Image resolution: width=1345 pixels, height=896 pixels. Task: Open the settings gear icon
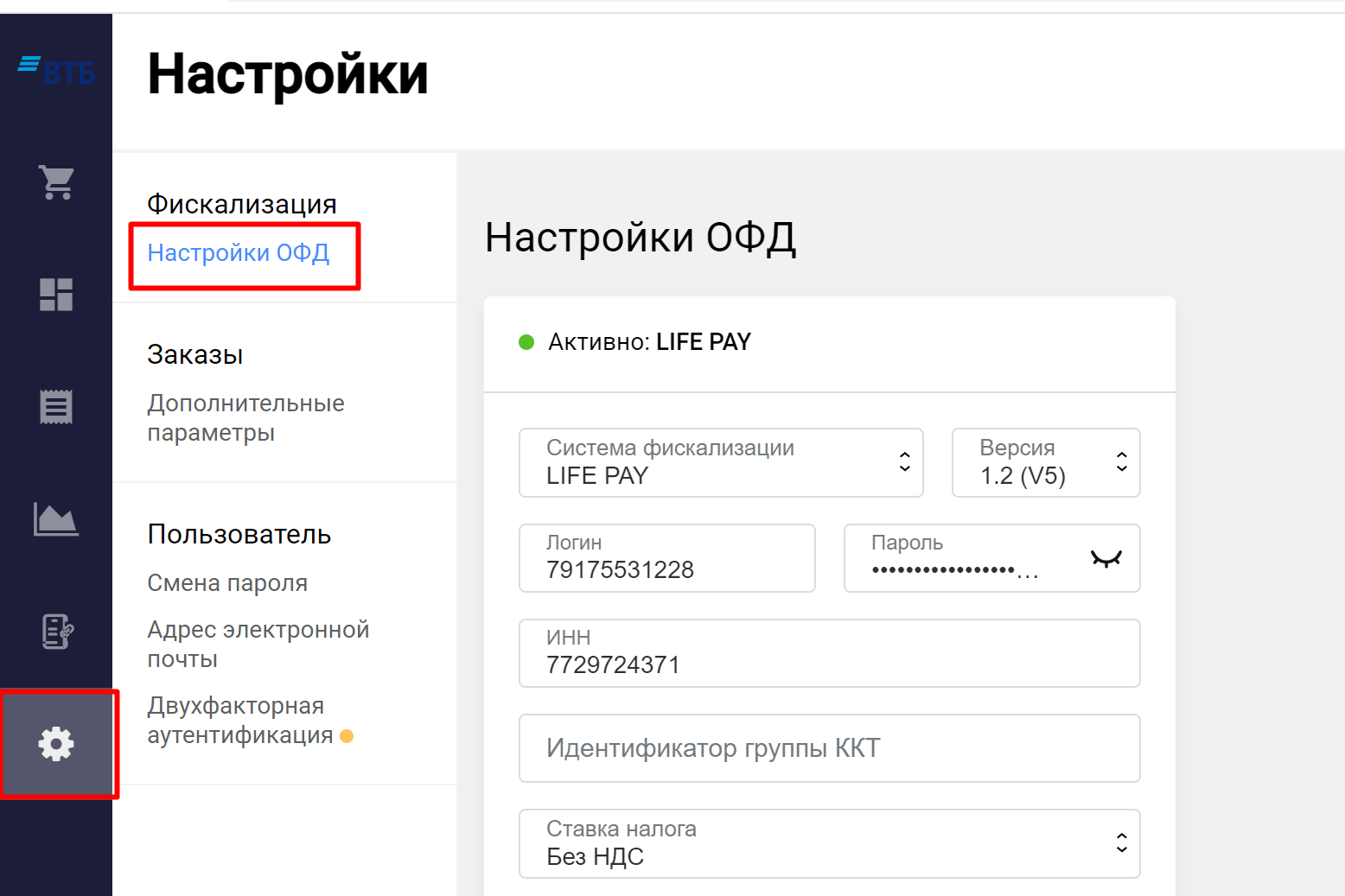pos(56,744)
